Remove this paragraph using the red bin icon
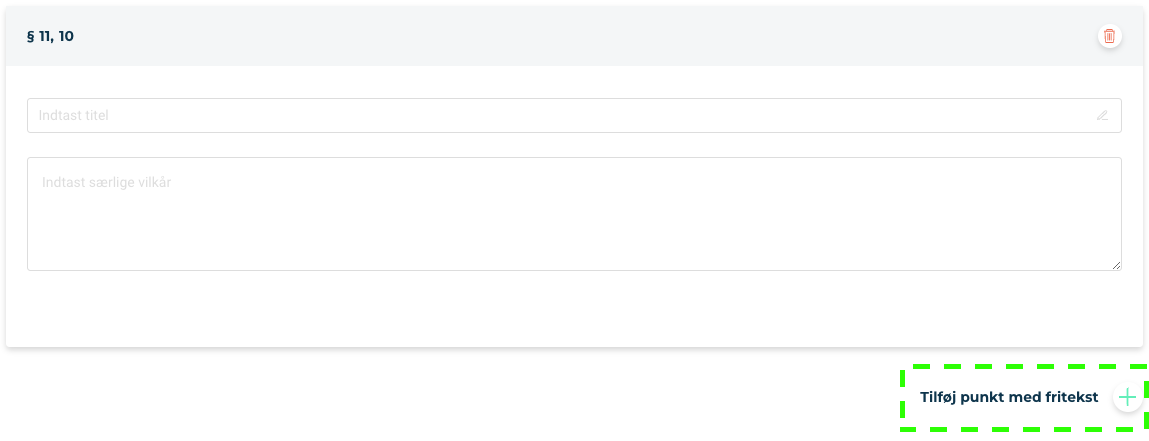This screenshot has height=441, width=1149. click(1109, 36)
